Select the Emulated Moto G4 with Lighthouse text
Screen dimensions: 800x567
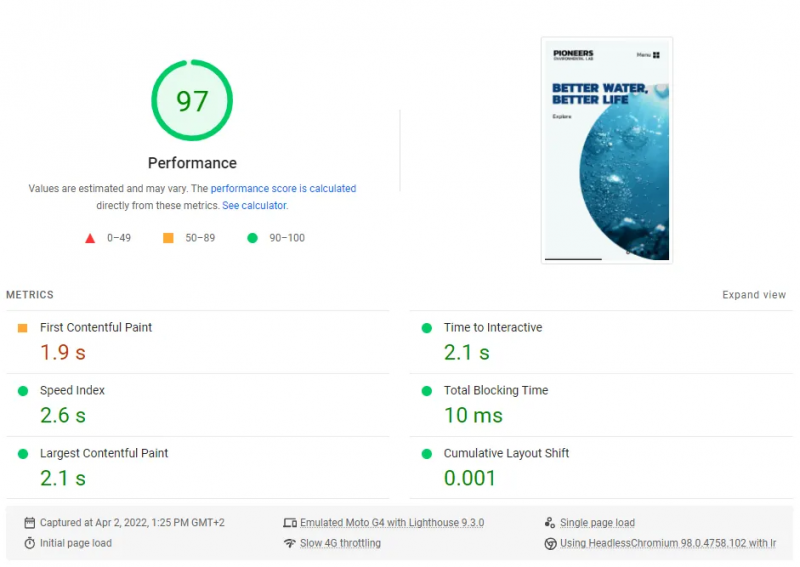point(394,523)
